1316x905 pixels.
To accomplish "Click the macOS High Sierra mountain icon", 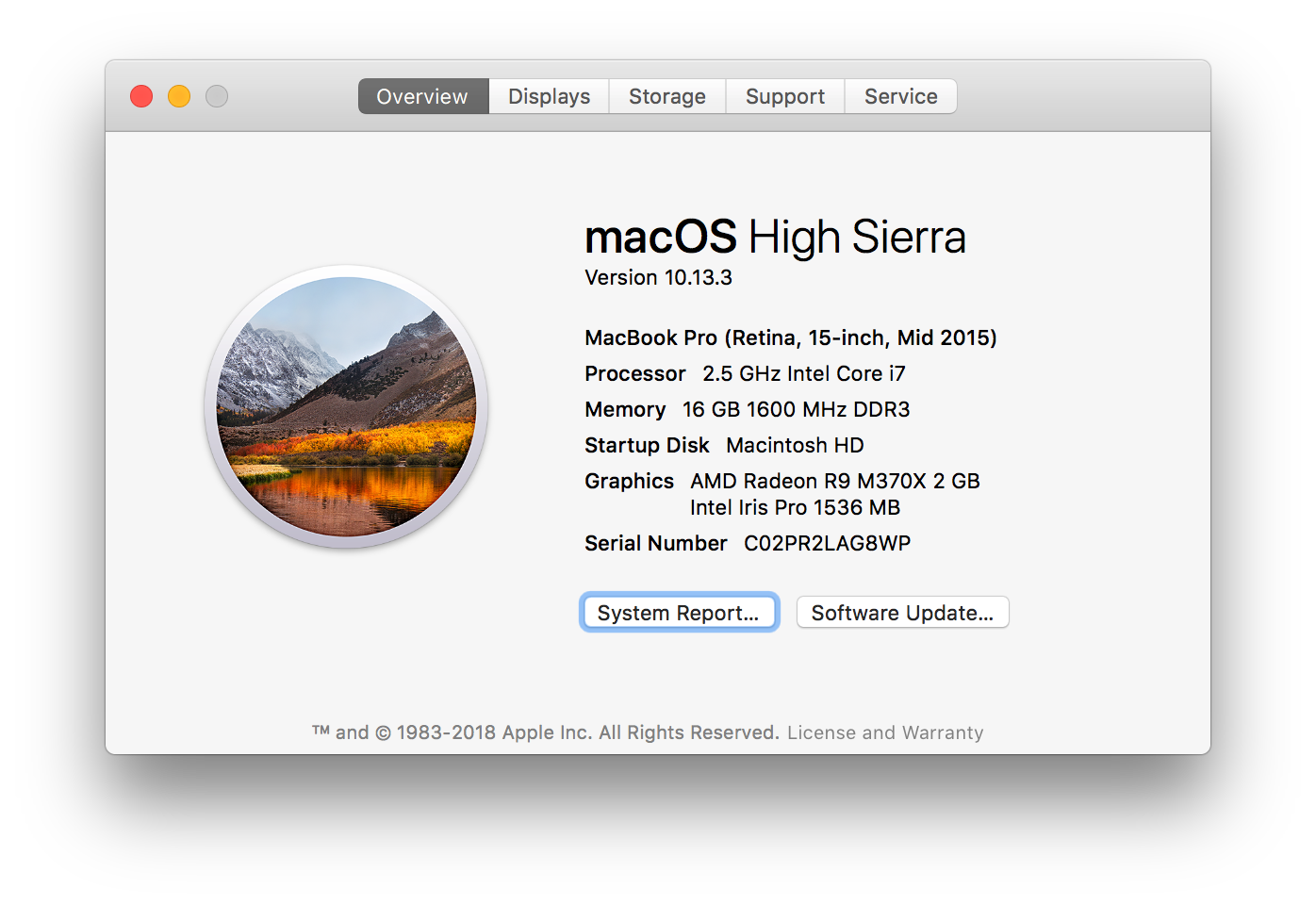I will click(347, 407).
